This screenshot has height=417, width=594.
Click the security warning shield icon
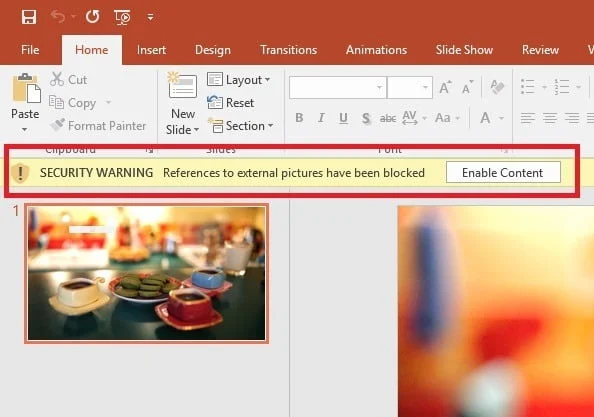tap(20, 173)
